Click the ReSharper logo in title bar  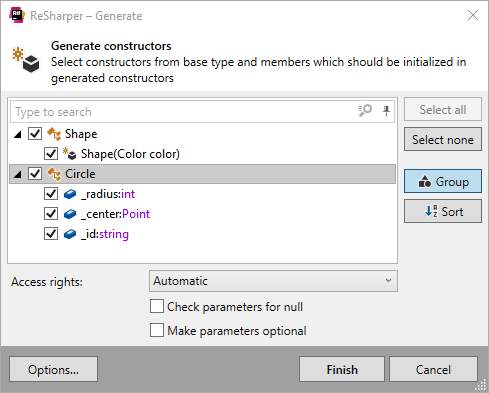pyautogui.click(x=17, y=15)
